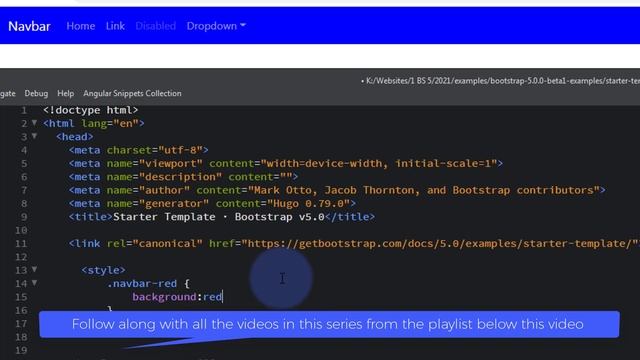Click the Navbar brand text
640x360 pixels.
coord(29,26)
